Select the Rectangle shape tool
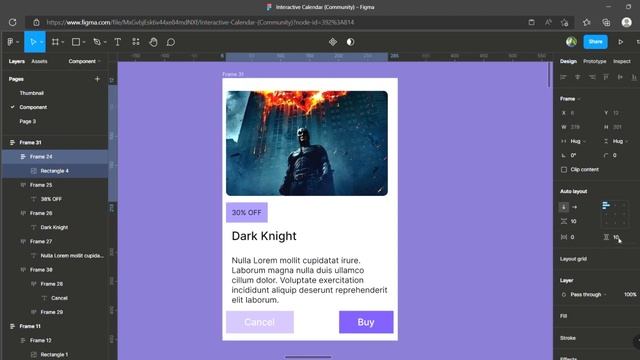 tap(76, 42)
